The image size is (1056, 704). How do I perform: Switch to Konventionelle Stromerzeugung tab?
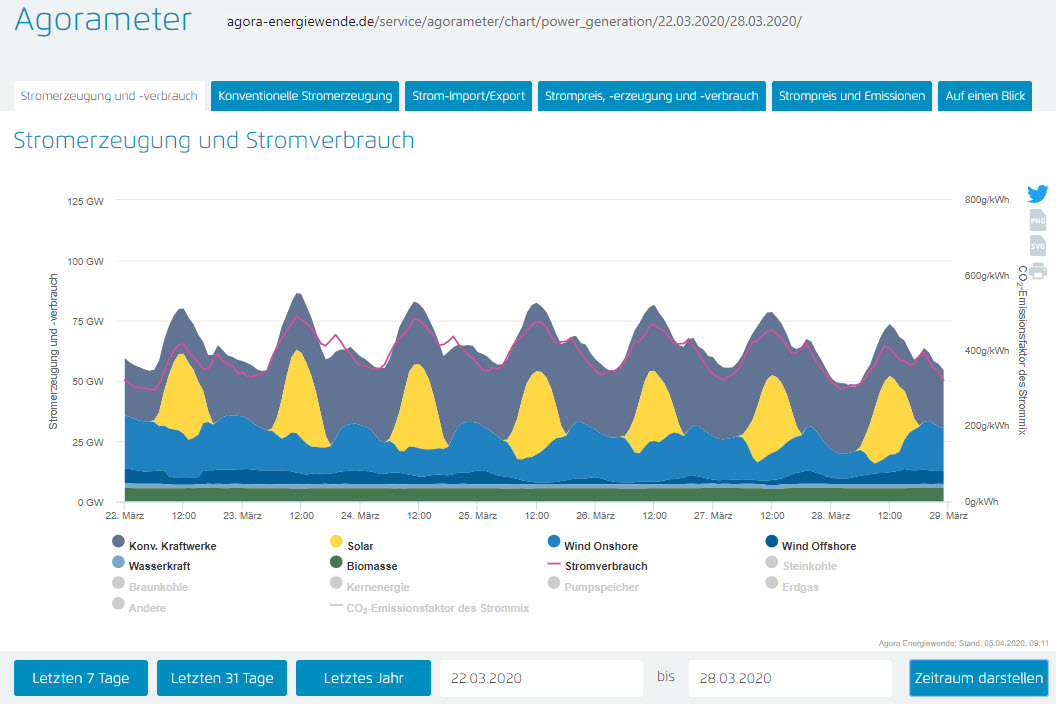click(x=305, y=96)
